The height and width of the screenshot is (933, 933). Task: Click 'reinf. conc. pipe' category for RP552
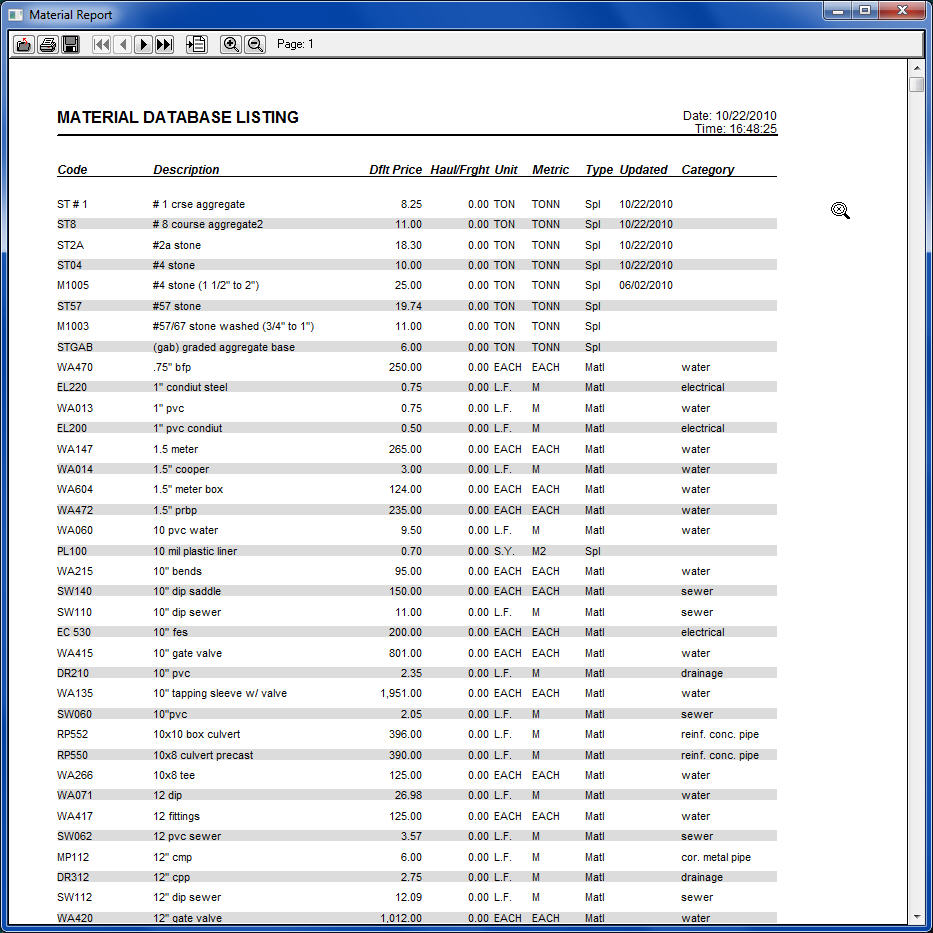(720, 735)
